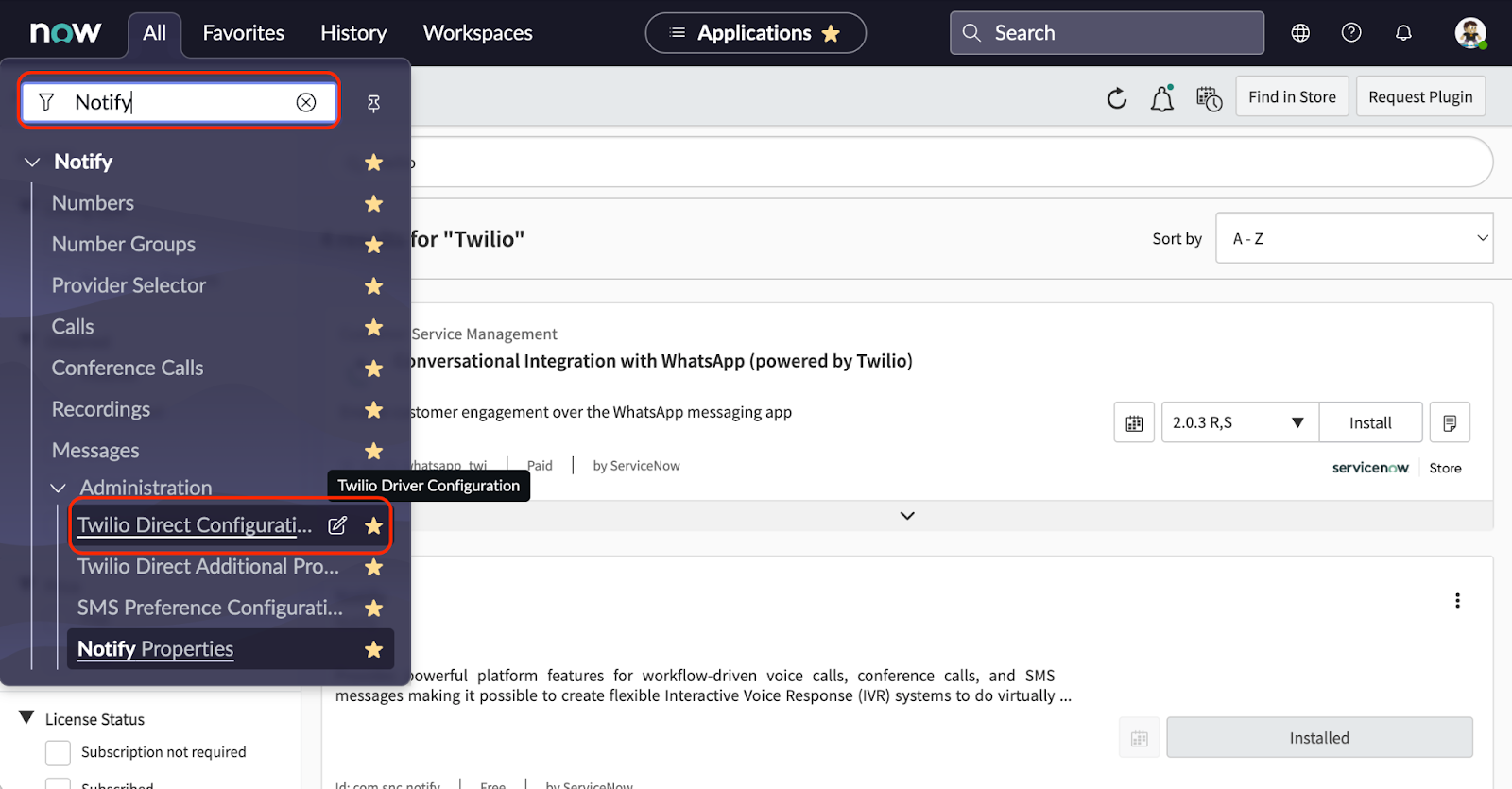Toggle the Applications favorite star
Viewport: 1512px width, 789px height.
[831, 34]
